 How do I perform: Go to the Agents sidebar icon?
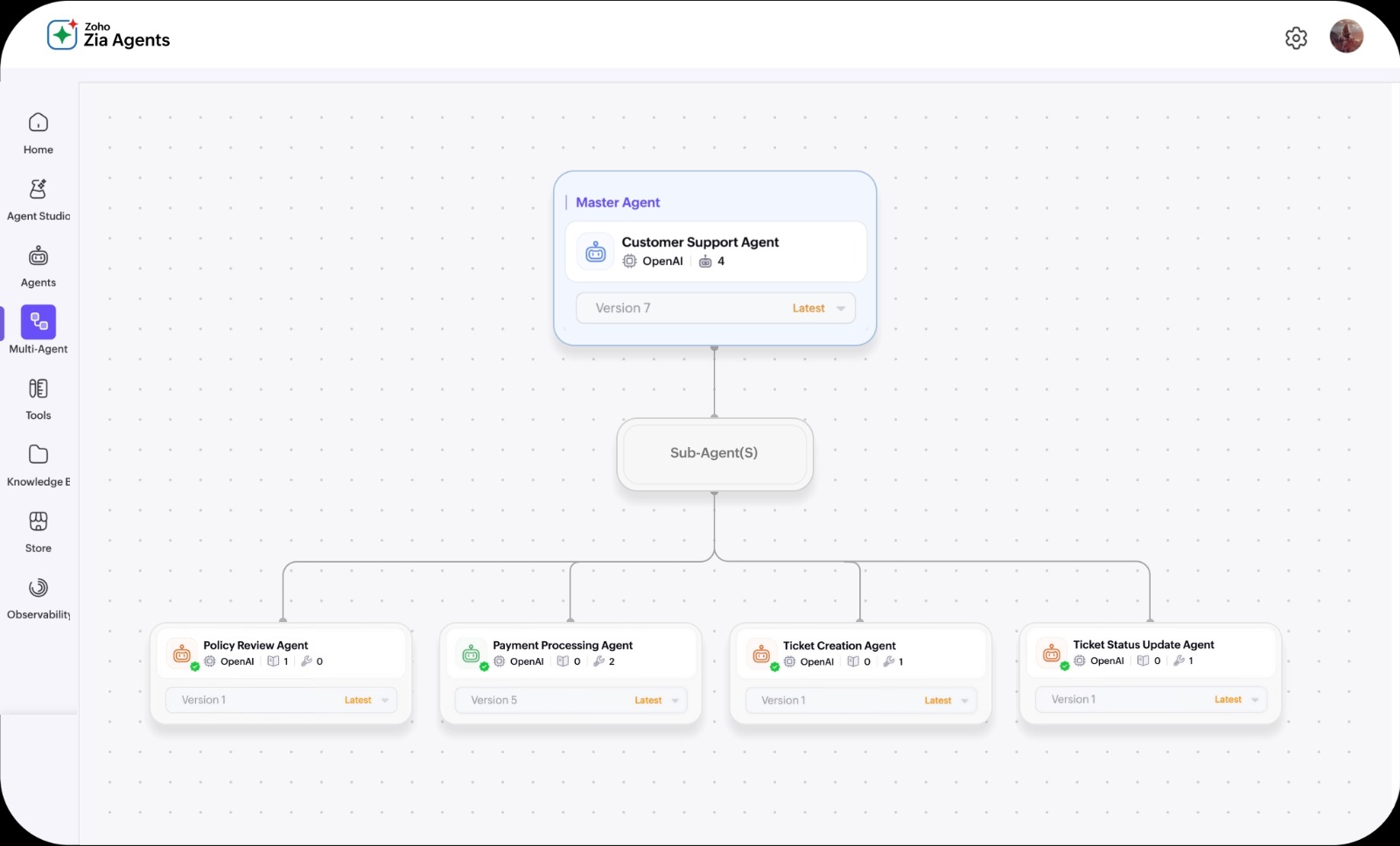38,255
